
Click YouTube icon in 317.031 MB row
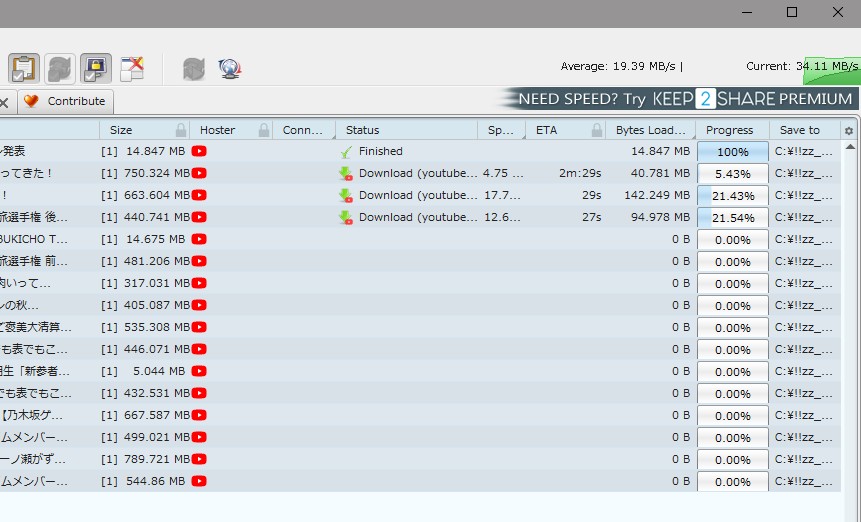click(199, 283)
